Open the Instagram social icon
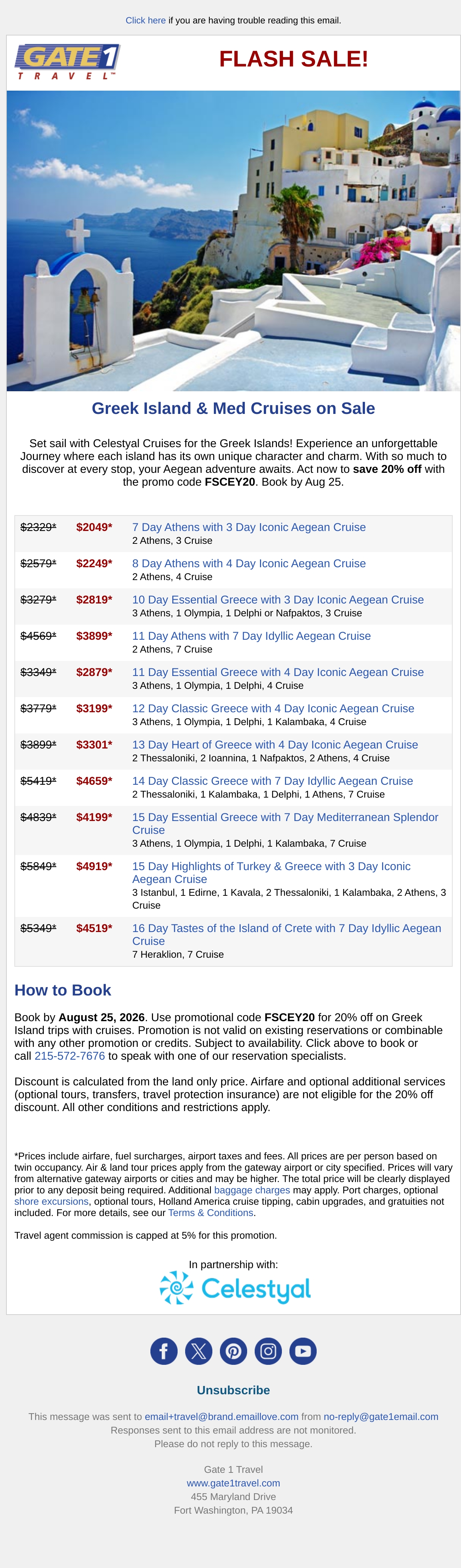 pyautogui.click(x=268, y=1351)
